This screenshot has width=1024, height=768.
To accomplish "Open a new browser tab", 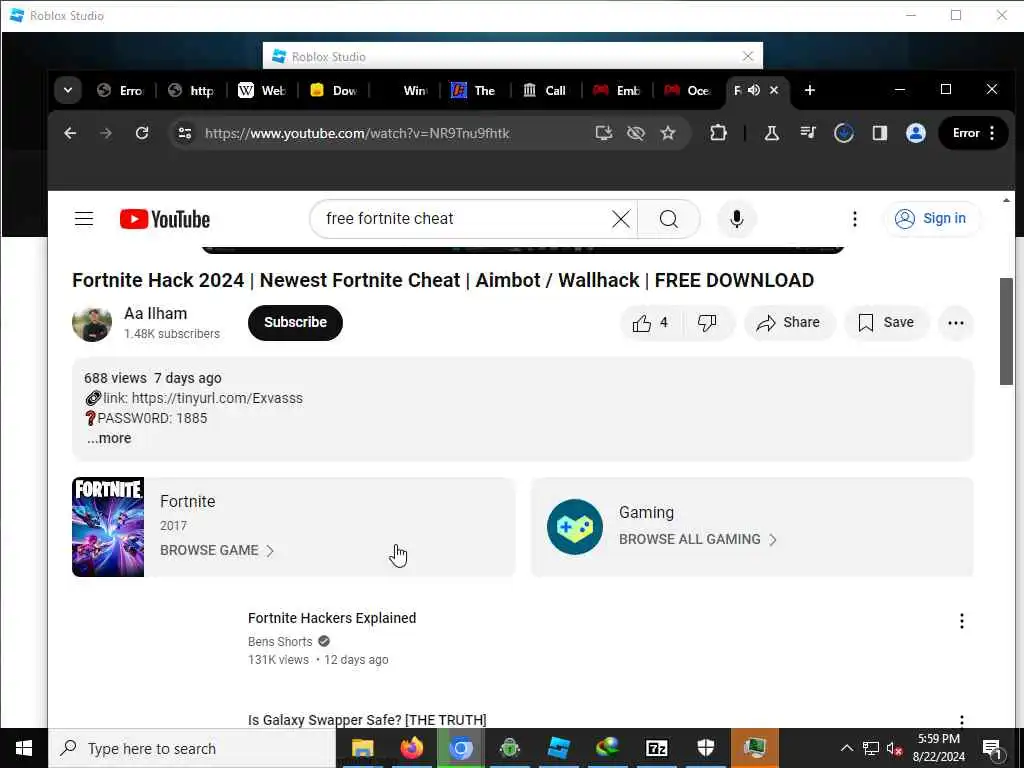I will [x=810, y=90].
